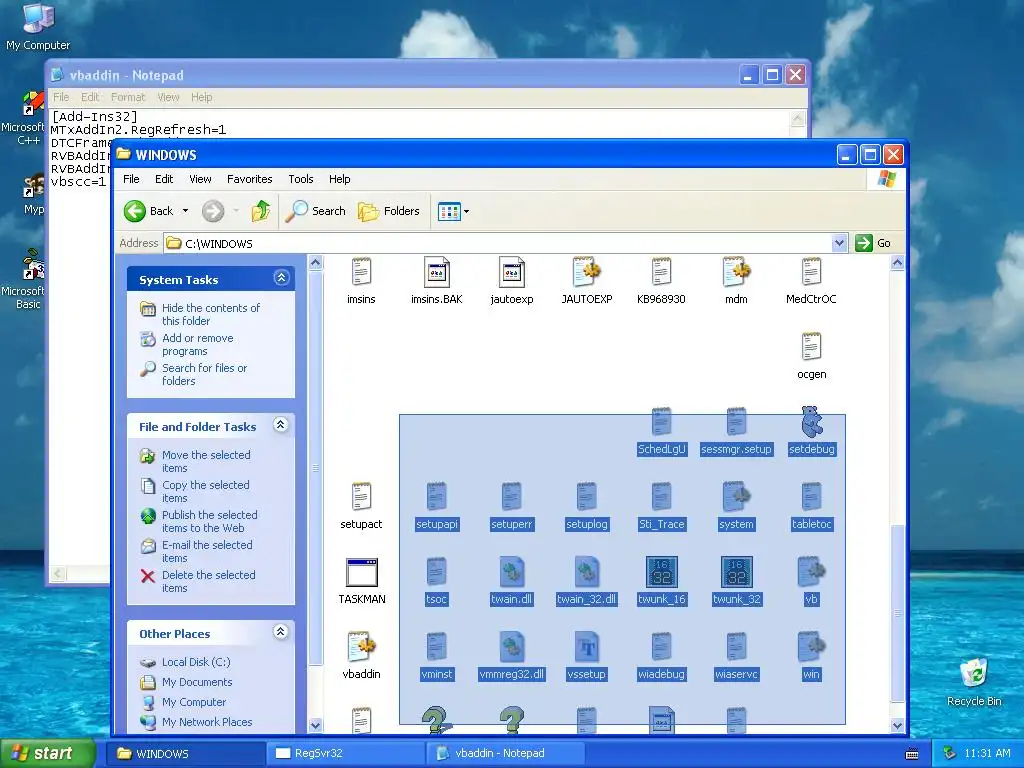The height and width of the screenshot is (768, 1024).
Task: Select the sessmgr.setup file
Action: pyautogui.click(x=736, y=431)
